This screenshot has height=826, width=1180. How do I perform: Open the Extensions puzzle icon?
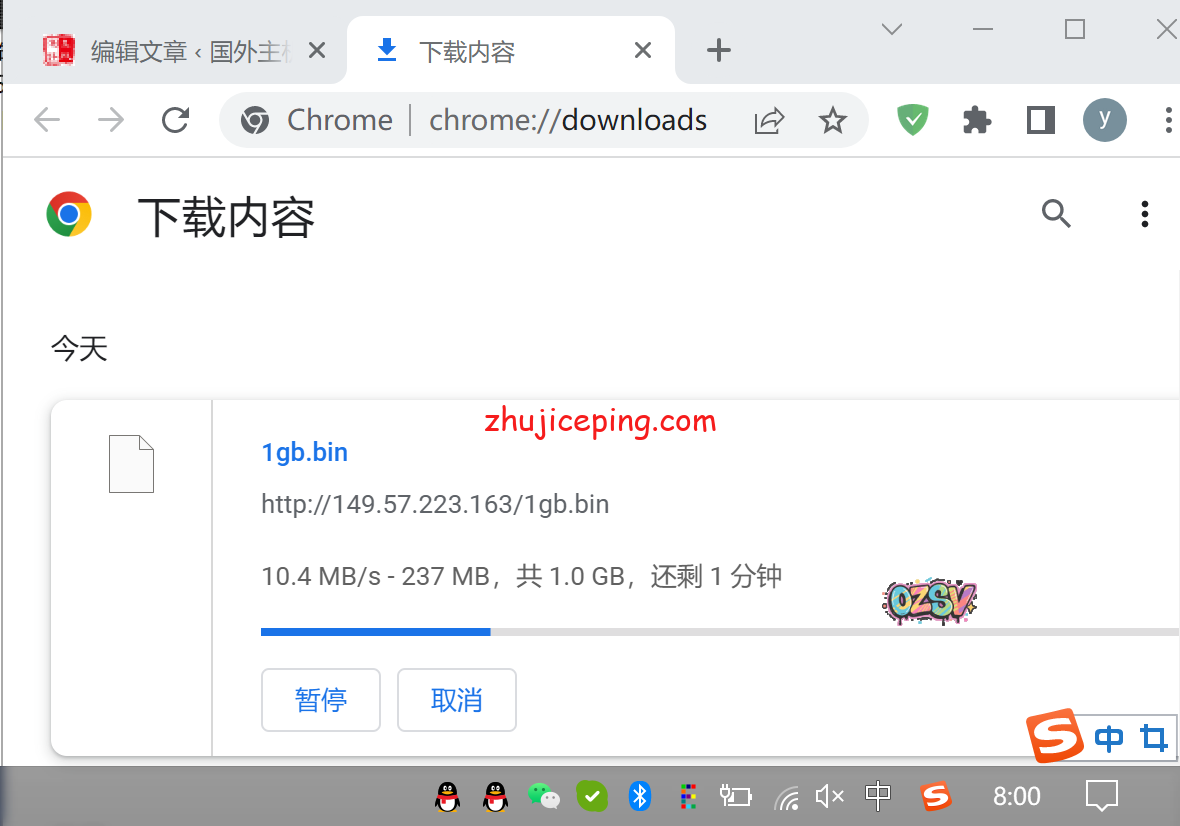click(976, 121)
